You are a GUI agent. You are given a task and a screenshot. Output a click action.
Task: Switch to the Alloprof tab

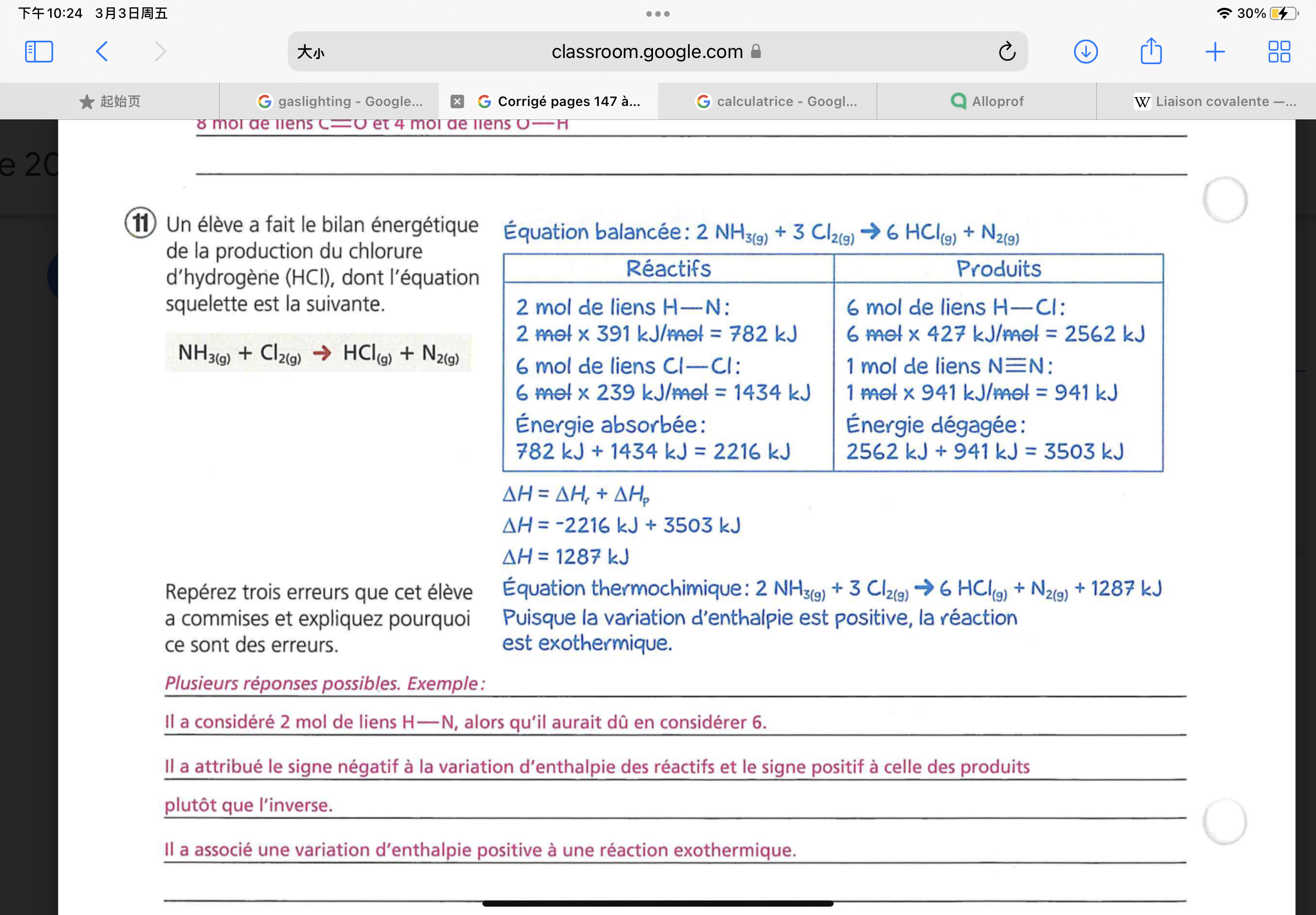point(986,102)
